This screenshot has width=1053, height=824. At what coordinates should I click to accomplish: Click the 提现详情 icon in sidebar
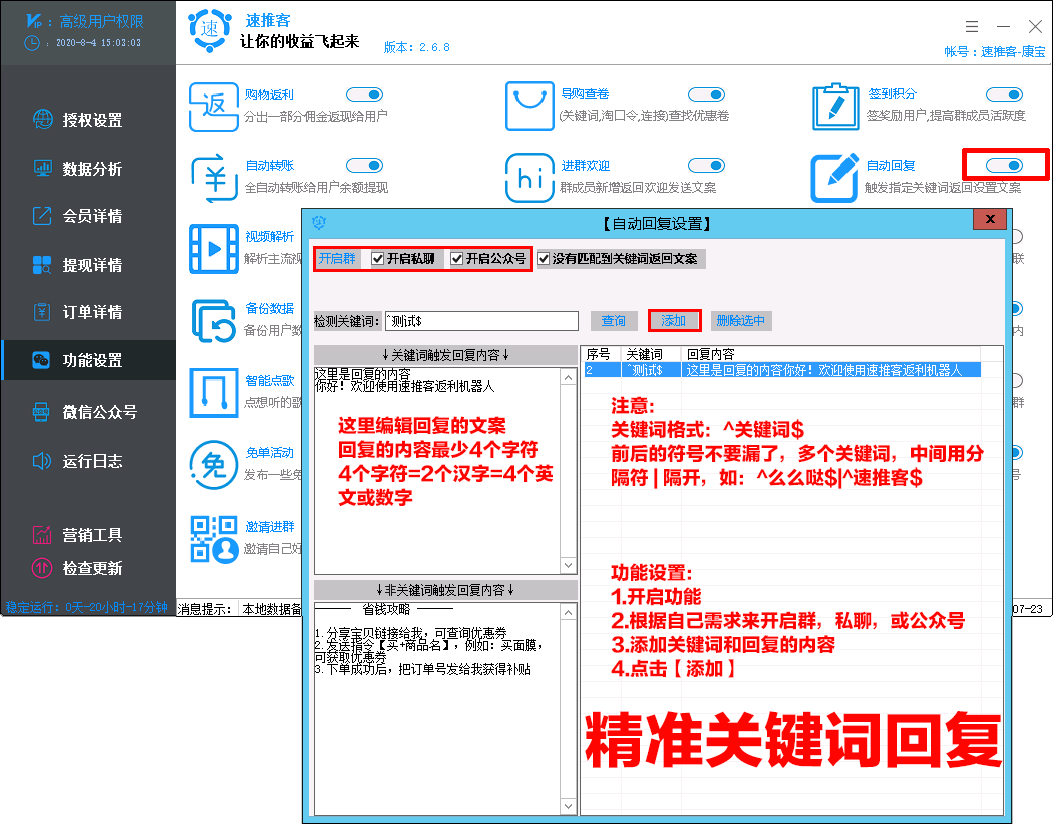(x=42, y=265)
